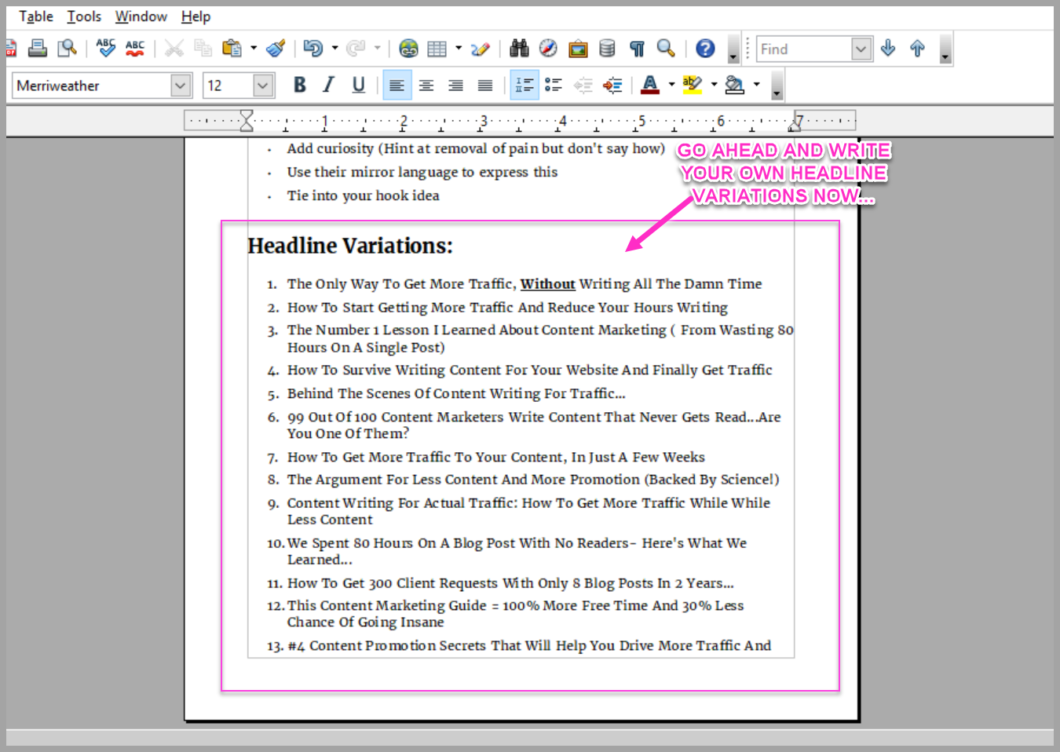This screenshot has height=752, width=1060.
Task: Run the Spelling and Grammar check
Action: [105, 48]
